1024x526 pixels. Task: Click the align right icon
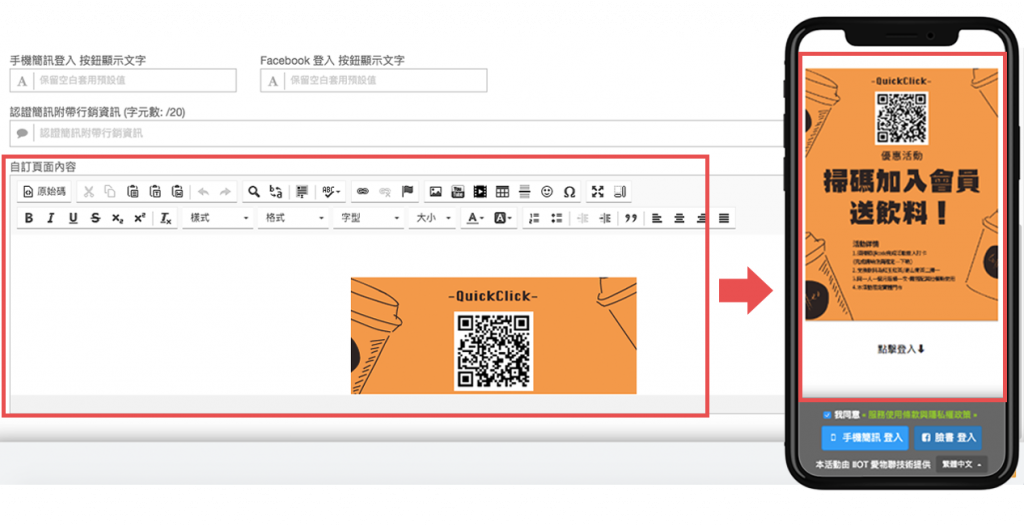coord(701,218)
